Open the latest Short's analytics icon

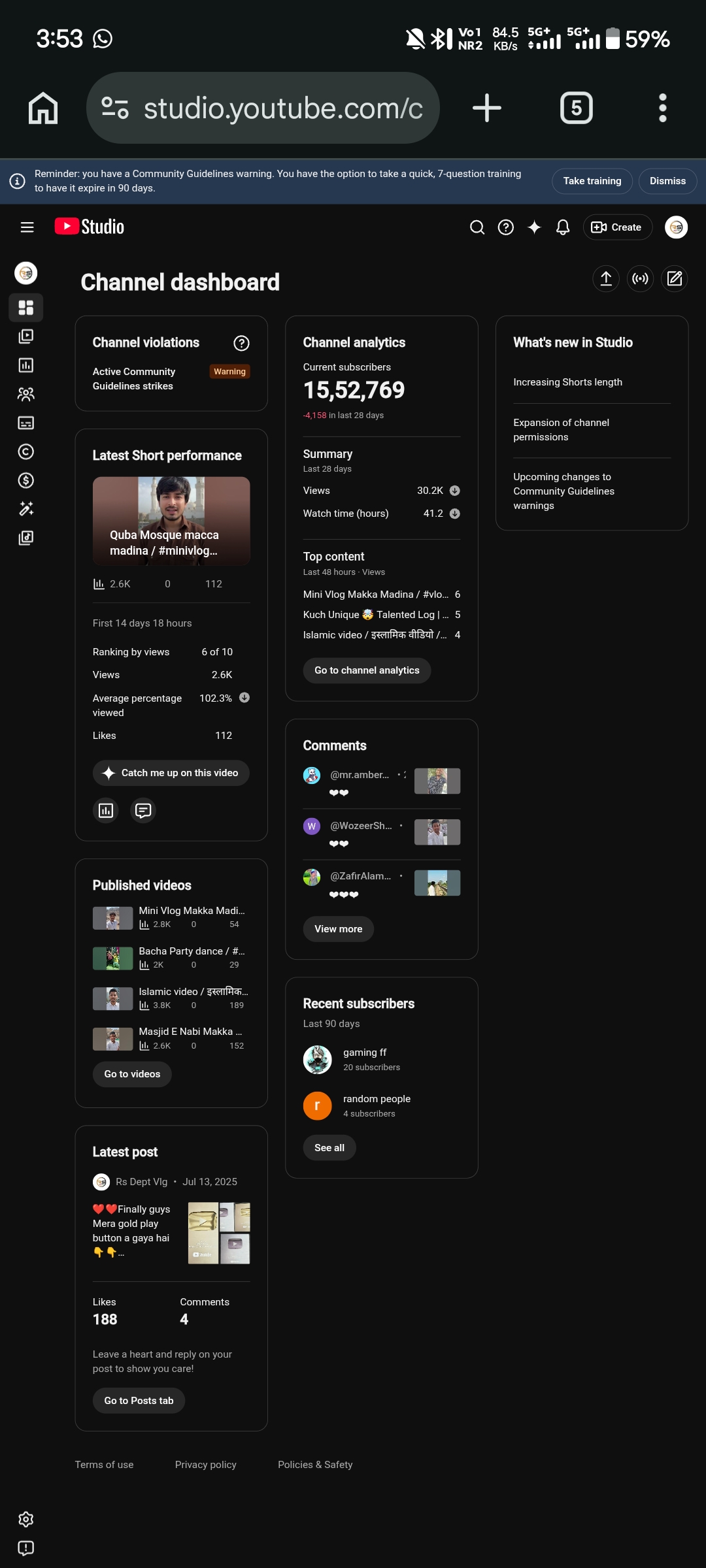106,811
